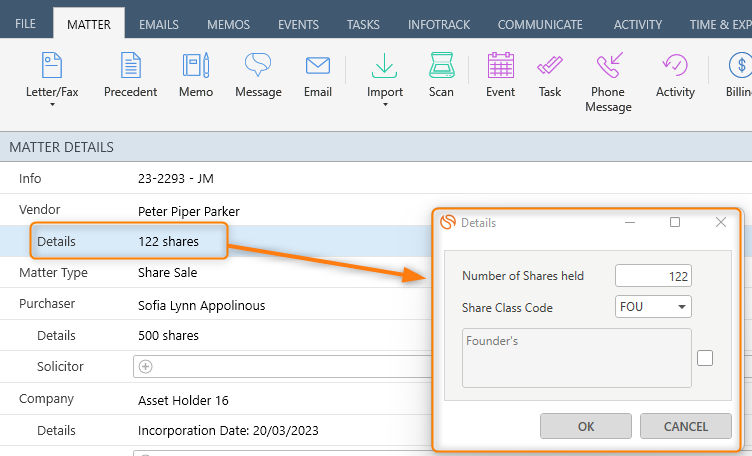
Task: Start a document Scan
Action: pos(441,75)
